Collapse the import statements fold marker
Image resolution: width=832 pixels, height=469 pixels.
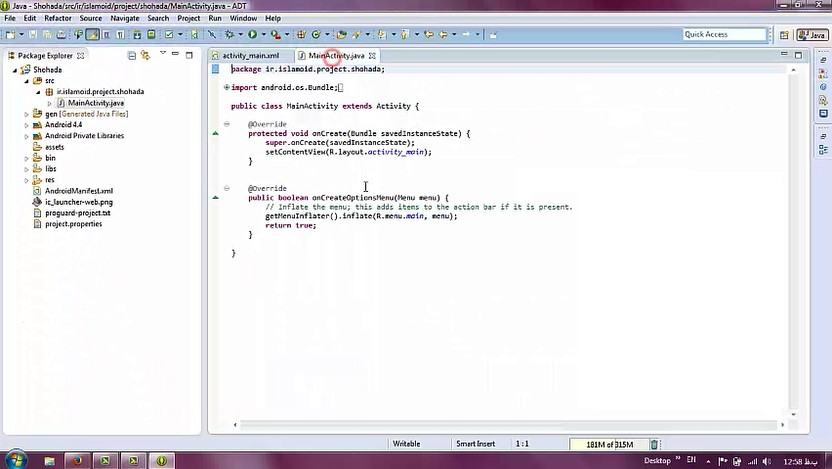click(x=226, y=87)
